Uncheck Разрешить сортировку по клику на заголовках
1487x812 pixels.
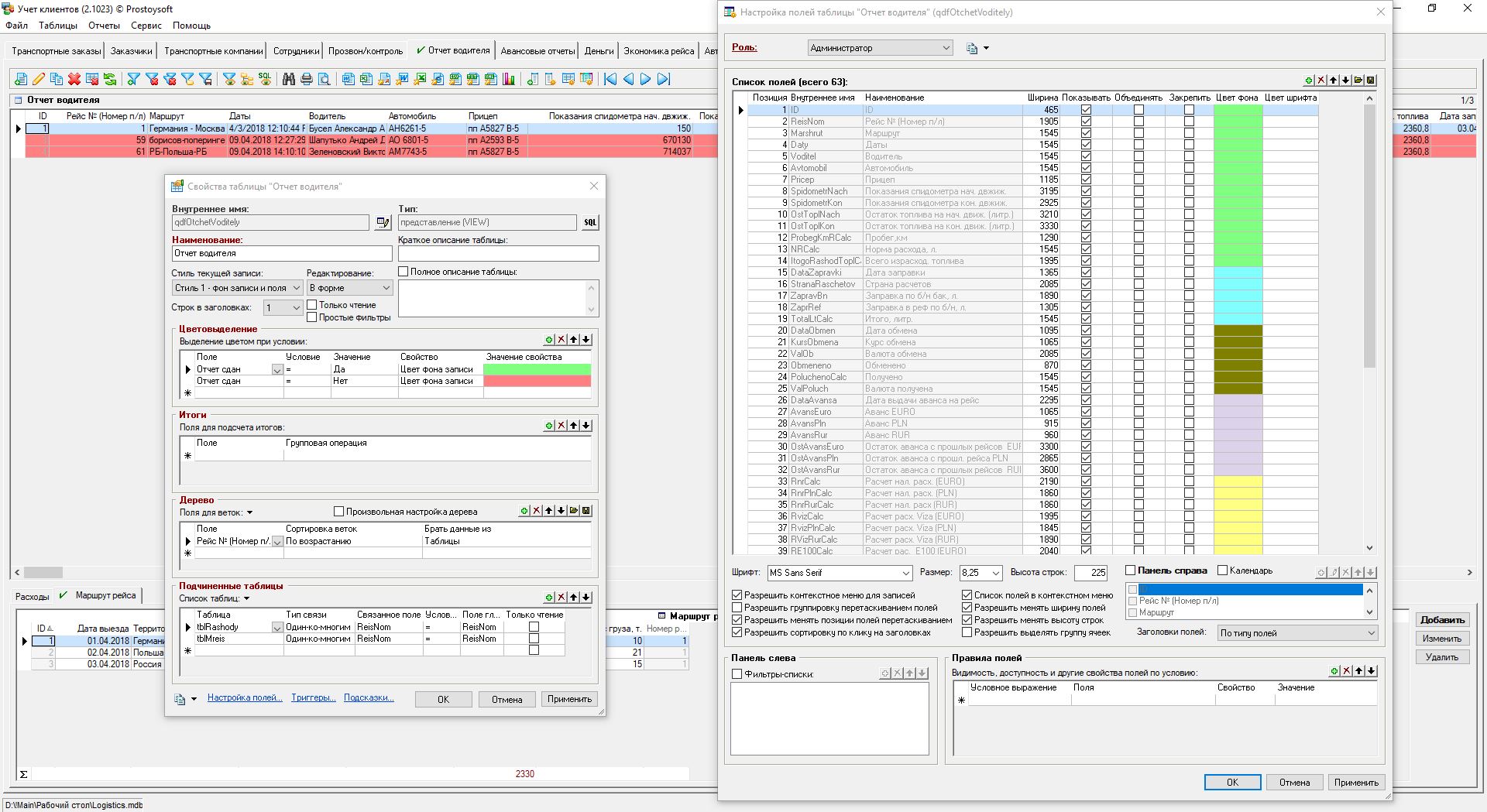pyautogui.click(x=737, y=632)
